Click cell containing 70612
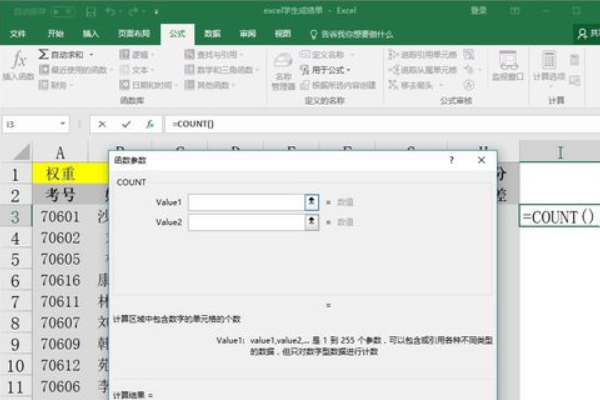The width and height of the screenshot is (600, 400). pyautogui.click(x=60, y=365)
